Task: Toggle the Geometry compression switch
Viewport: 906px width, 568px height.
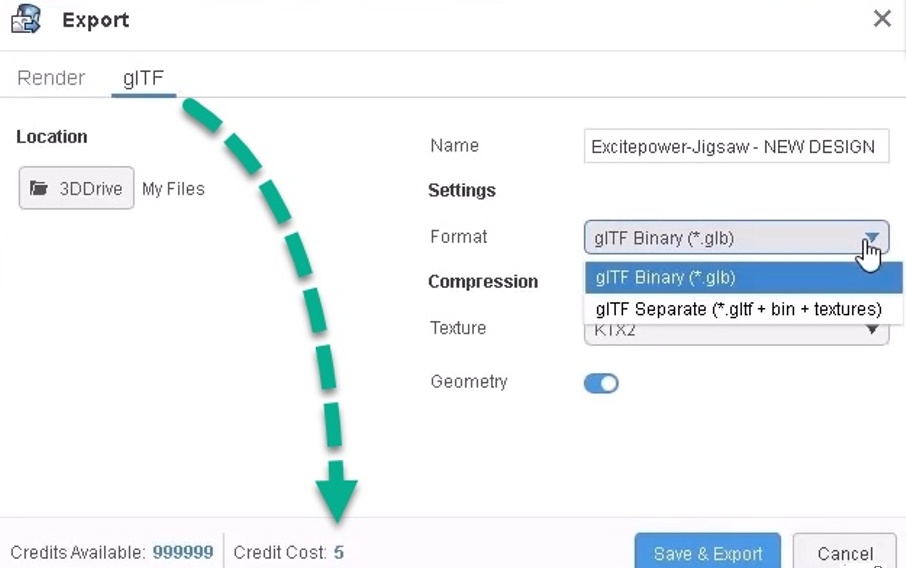Action: click(x=601, y=383)
